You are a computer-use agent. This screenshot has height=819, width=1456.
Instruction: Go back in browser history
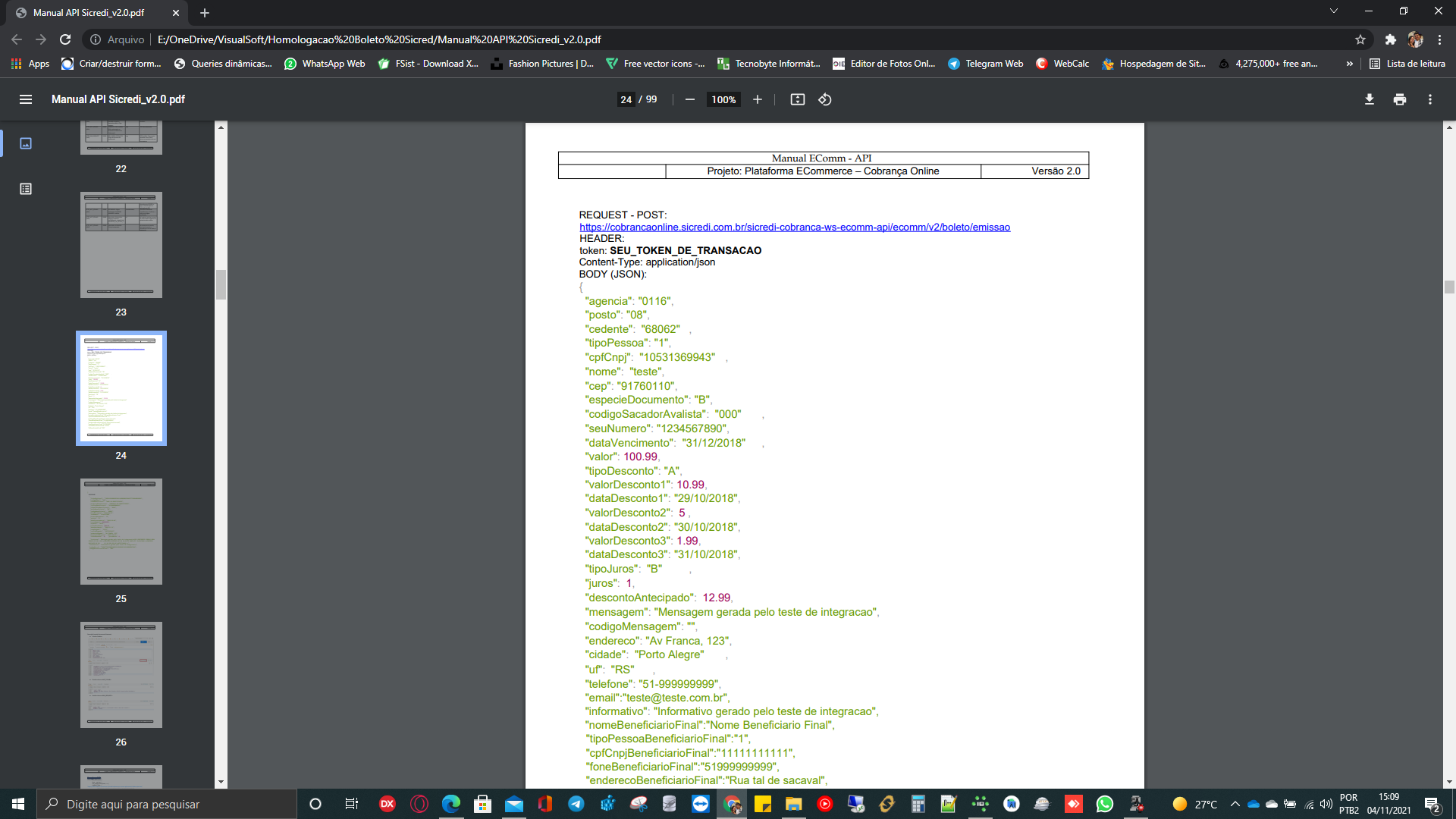tap(17, 39)
